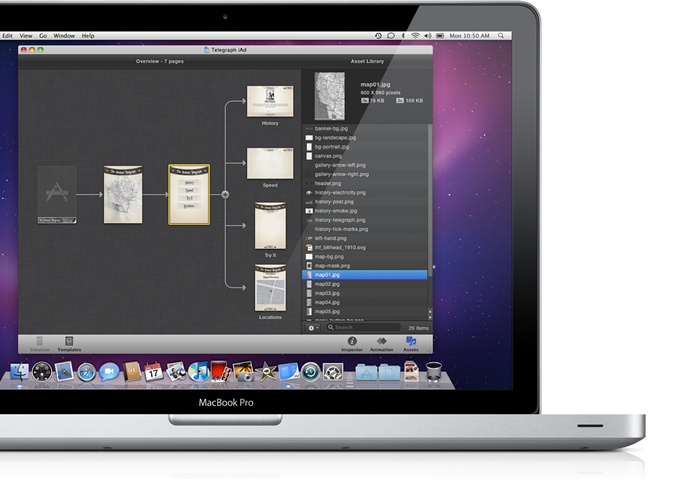Select the Locations page thumbnail
694x483 pixels.
270,290
